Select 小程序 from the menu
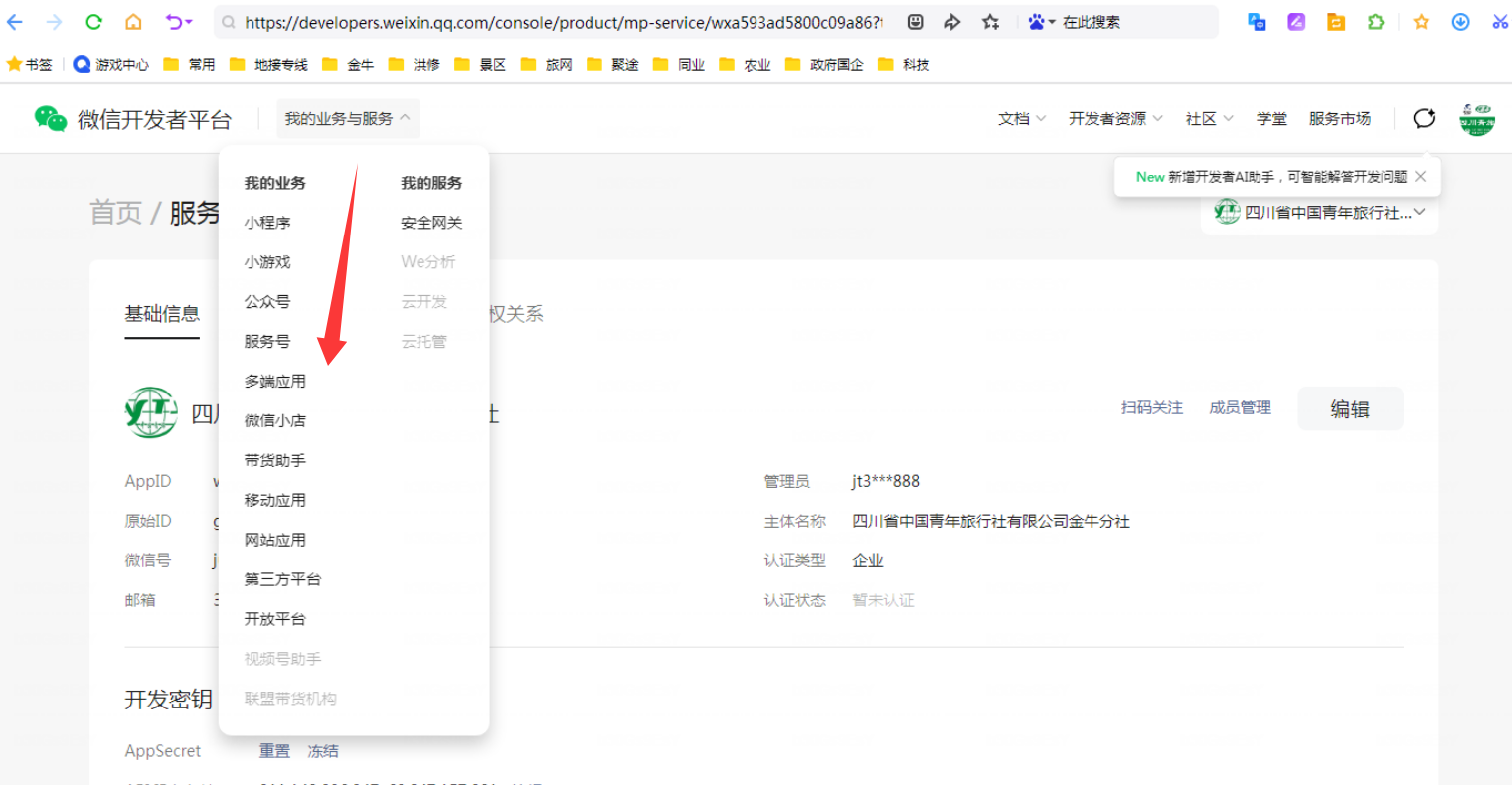The image size is (1512, 785). click(x=267, y=223)
